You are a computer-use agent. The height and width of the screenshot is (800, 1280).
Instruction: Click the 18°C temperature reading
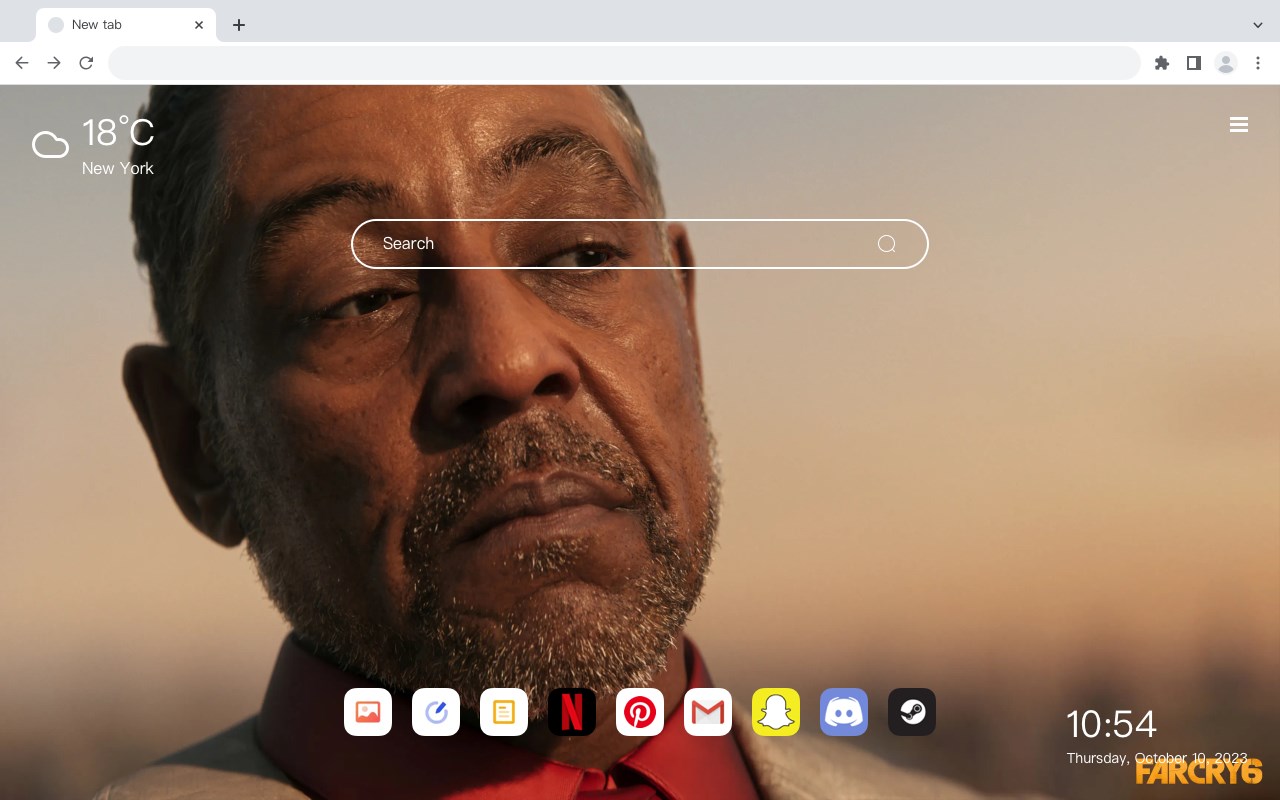pos(118,133)
